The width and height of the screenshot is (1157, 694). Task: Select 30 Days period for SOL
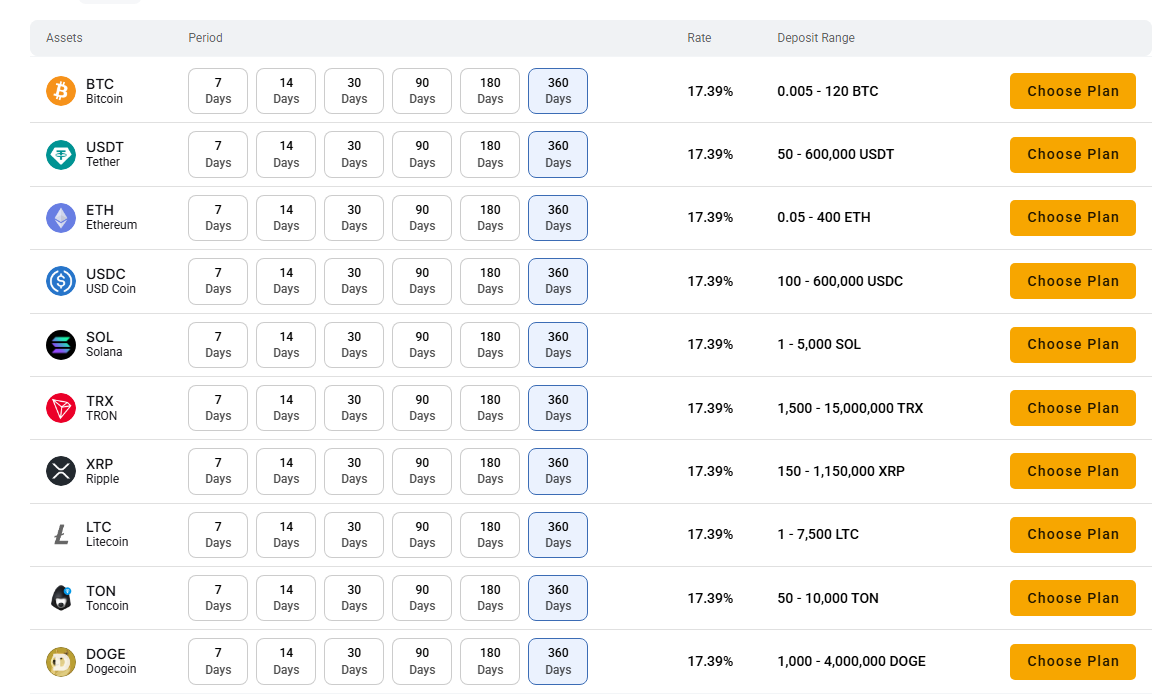pyautogui.click(x=354, y=344)
